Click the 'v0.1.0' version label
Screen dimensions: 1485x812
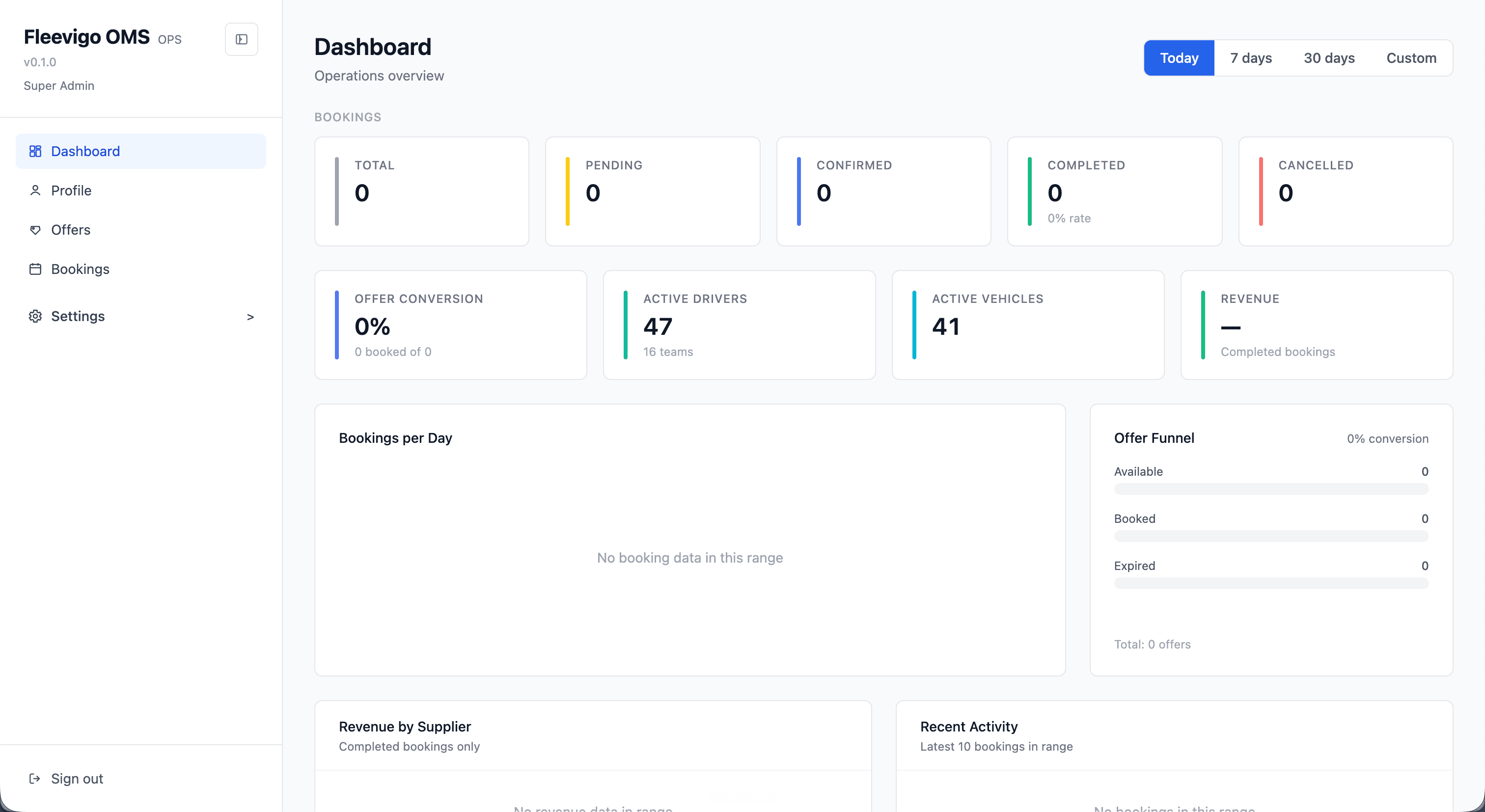pyautogui.click(x=40, y=62)
